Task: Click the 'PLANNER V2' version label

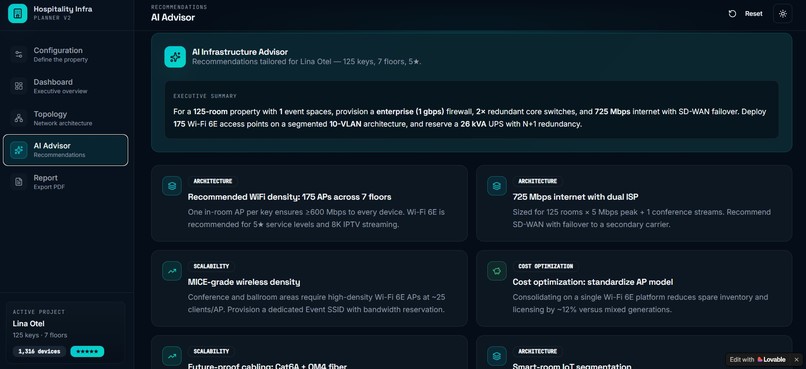Action: tap(52, 18)
